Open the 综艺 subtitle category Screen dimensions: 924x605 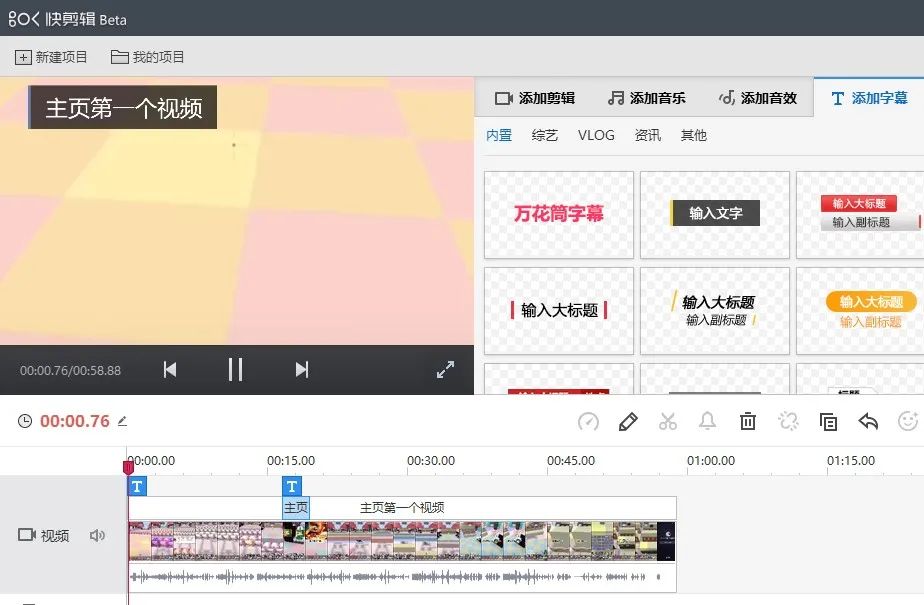545,135
